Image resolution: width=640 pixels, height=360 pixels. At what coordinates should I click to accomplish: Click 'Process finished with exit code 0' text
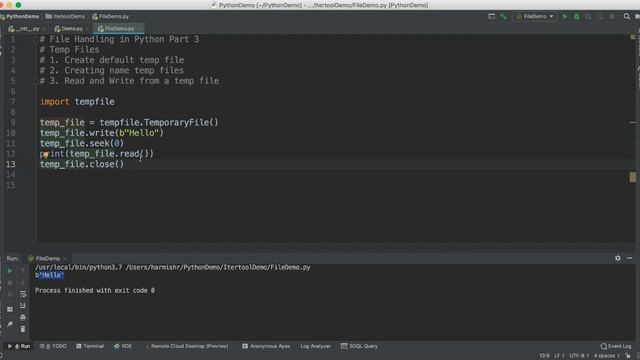(x=95, y=291)
